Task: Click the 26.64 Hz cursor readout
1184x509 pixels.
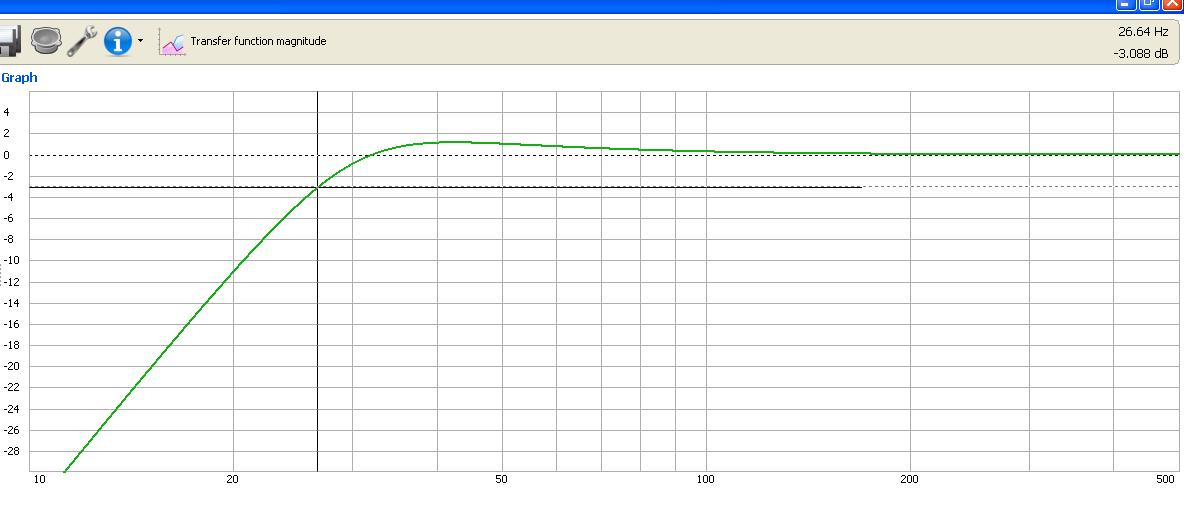Action: 1143,32
